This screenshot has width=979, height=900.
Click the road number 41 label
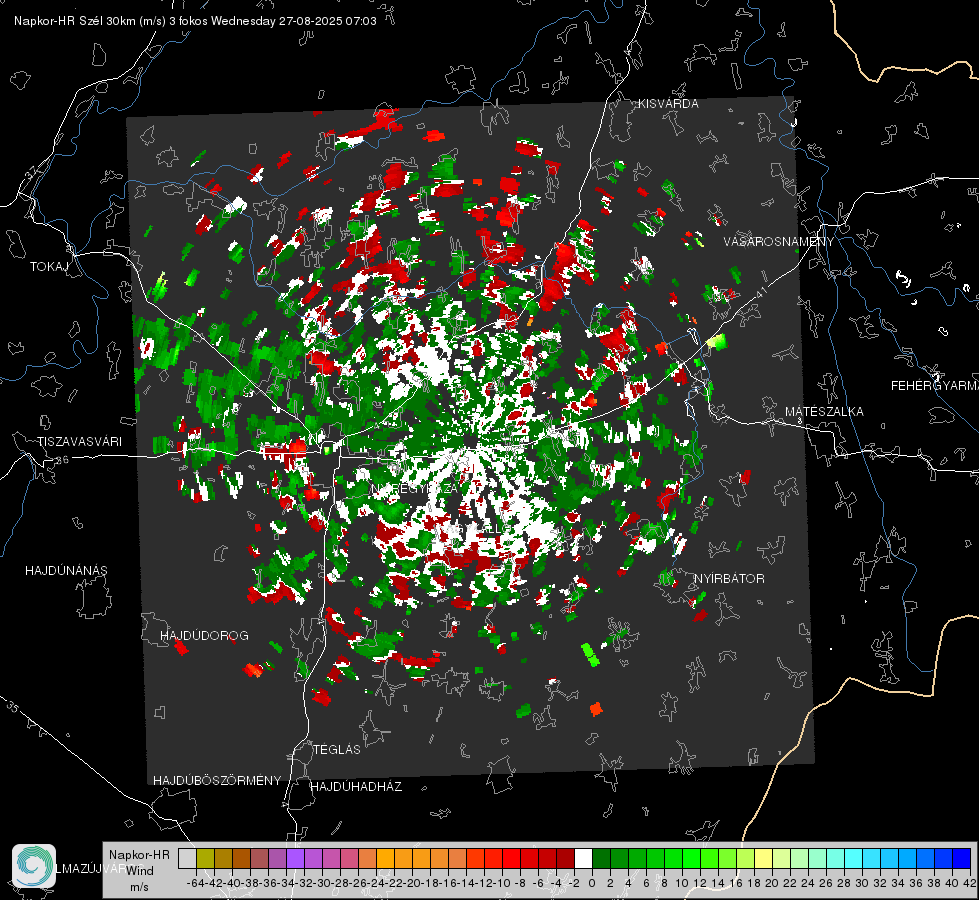coord(761,293)
